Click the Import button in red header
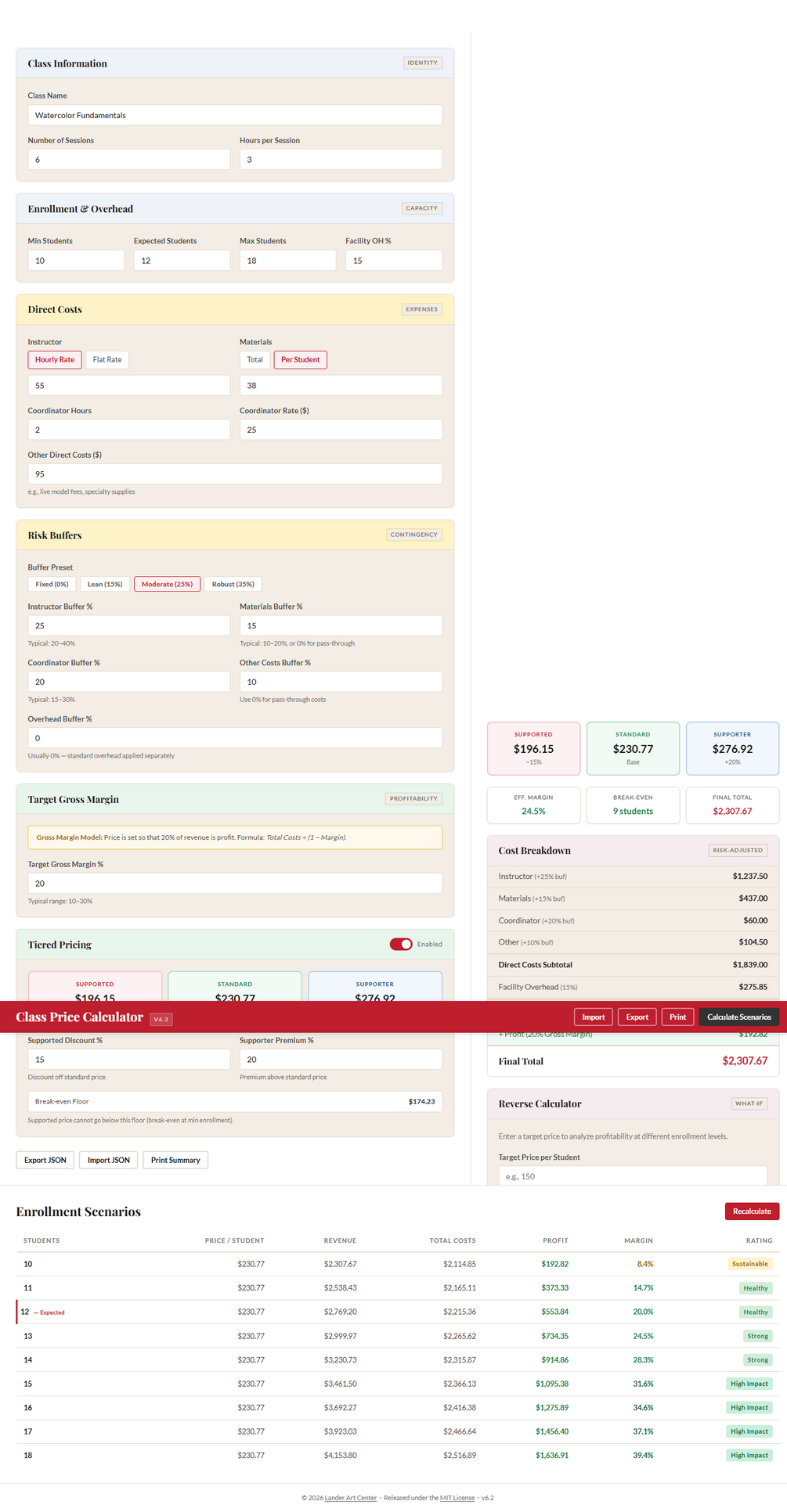 tap(593, 1017)
